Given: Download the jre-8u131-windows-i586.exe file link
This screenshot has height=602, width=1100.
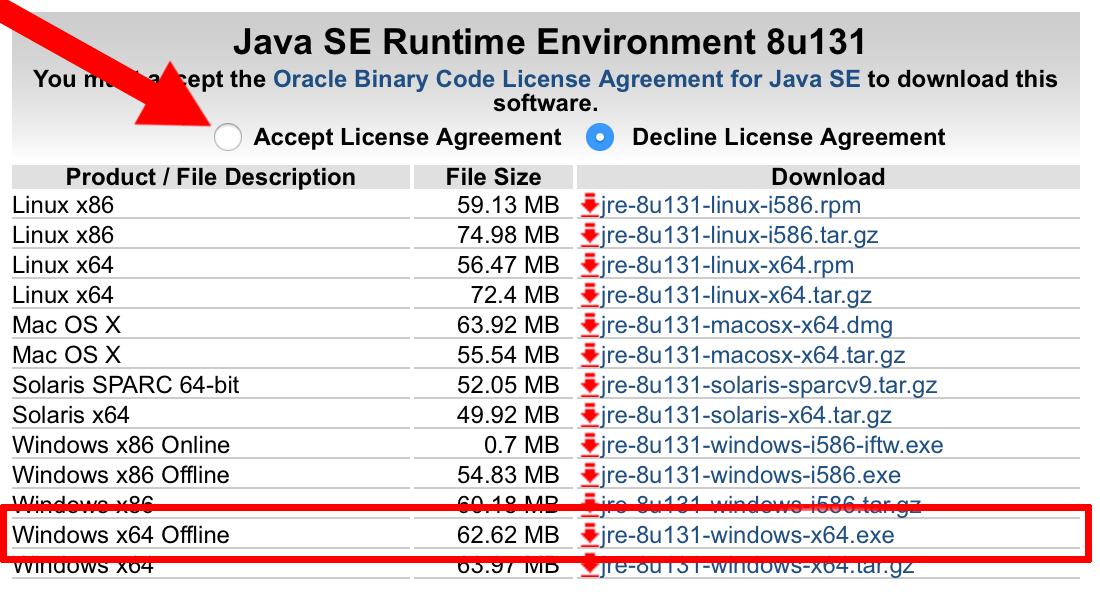Looking at the screenshot, I should pos(751,476).
